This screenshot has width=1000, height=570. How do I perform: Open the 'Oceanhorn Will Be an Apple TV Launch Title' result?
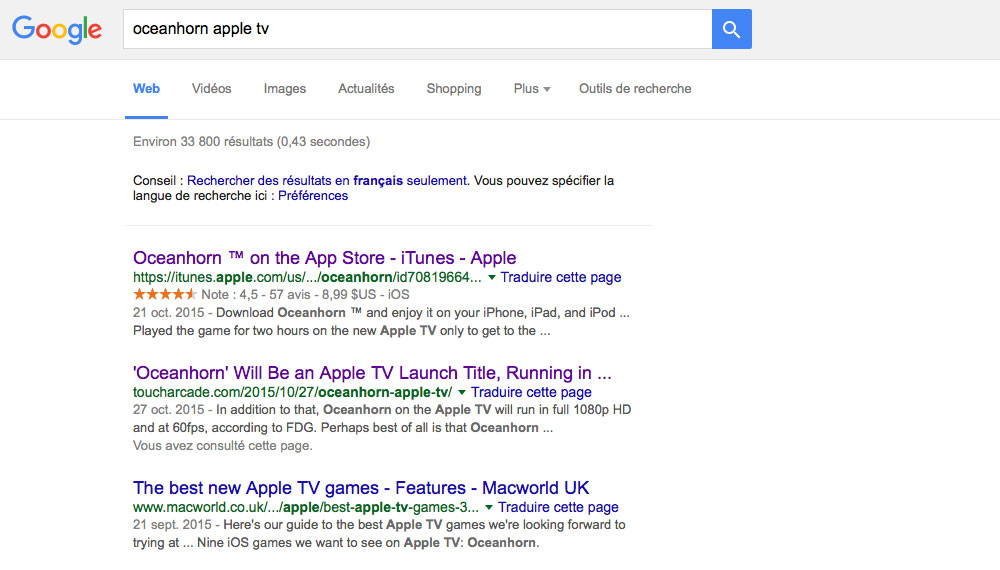point(372,372)
